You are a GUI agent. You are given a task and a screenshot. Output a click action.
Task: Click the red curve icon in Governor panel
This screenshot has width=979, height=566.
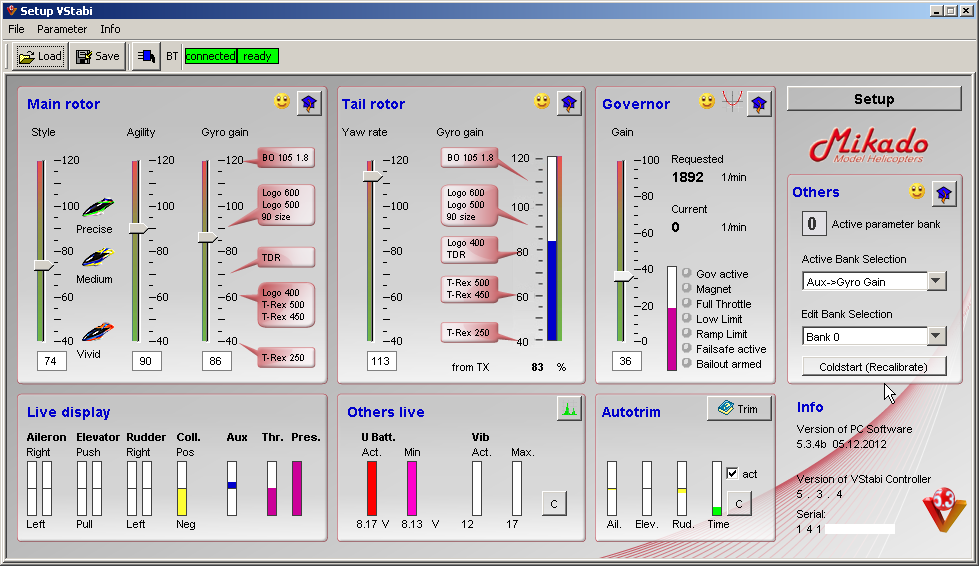[732, 102]
